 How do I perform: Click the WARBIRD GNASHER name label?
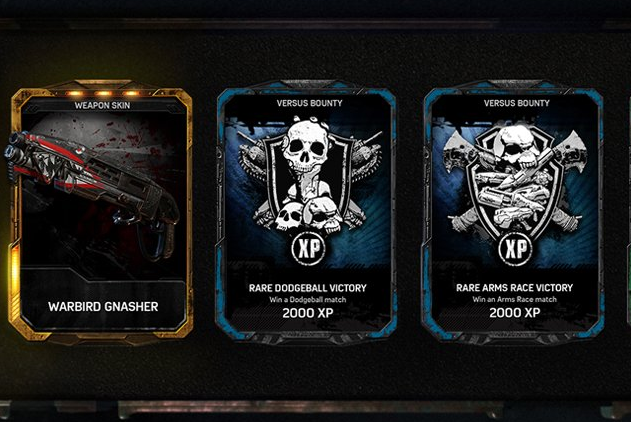pyautogui.click(x=103, y=307)
